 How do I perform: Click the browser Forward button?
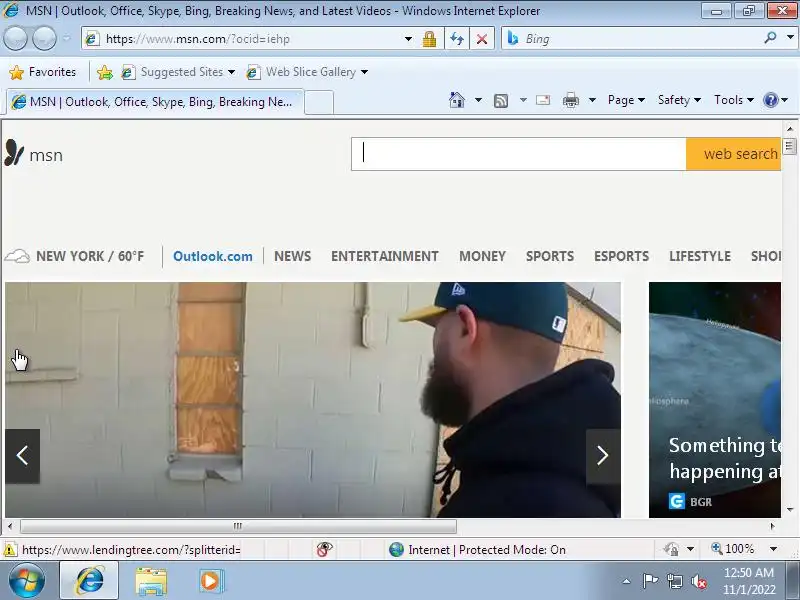tap(44, 39)
